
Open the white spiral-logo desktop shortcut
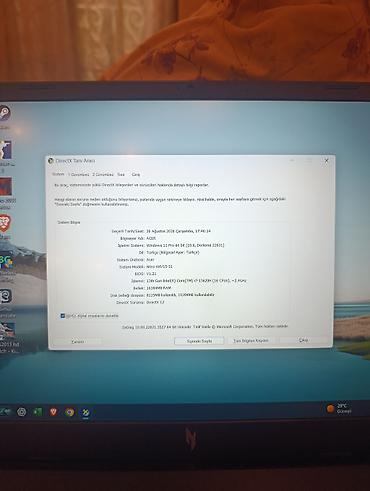6,296
